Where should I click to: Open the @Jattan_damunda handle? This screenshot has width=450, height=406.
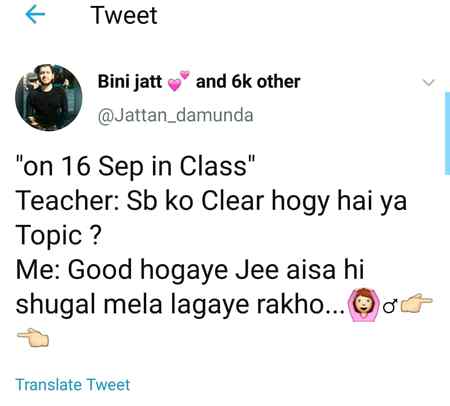[175, 115]
